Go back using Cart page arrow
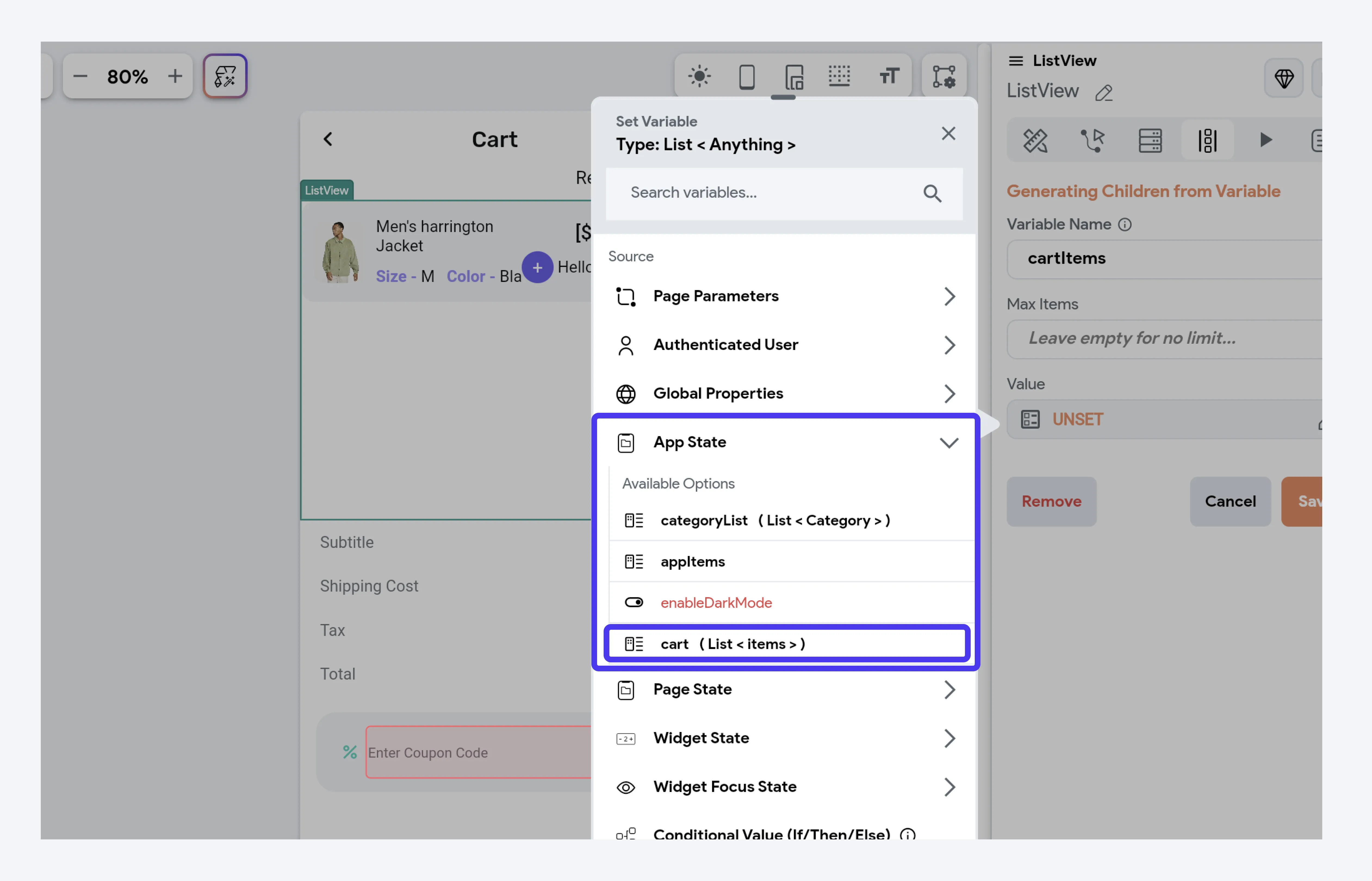Viewport: 1372px width, 881px height. [x=328, y=139]
